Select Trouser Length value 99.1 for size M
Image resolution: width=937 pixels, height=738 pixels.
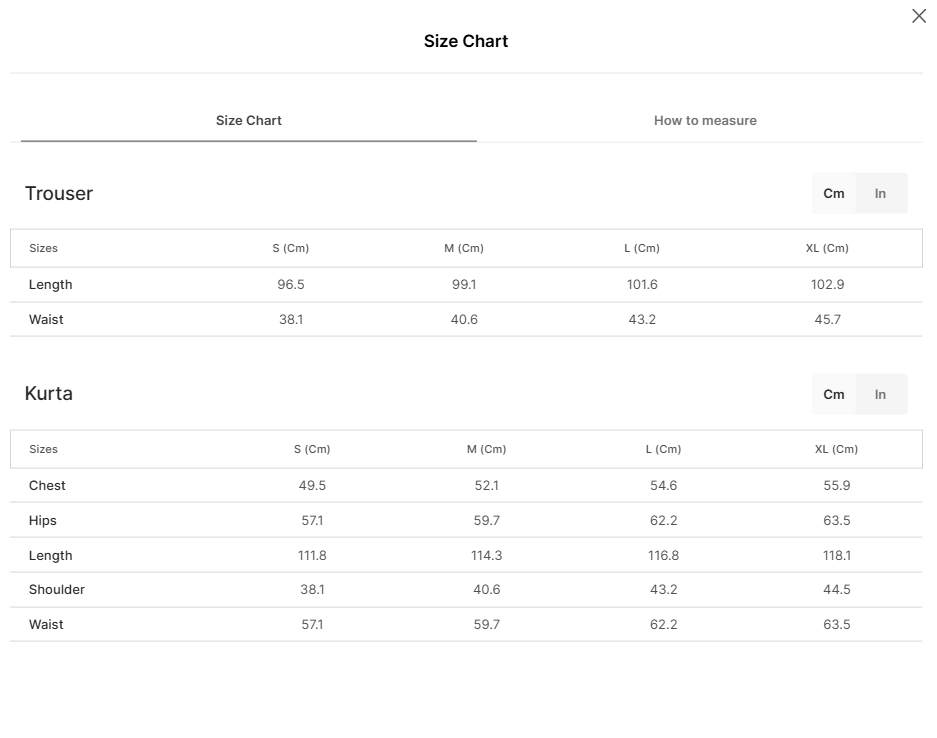click(x=464, y=285)
